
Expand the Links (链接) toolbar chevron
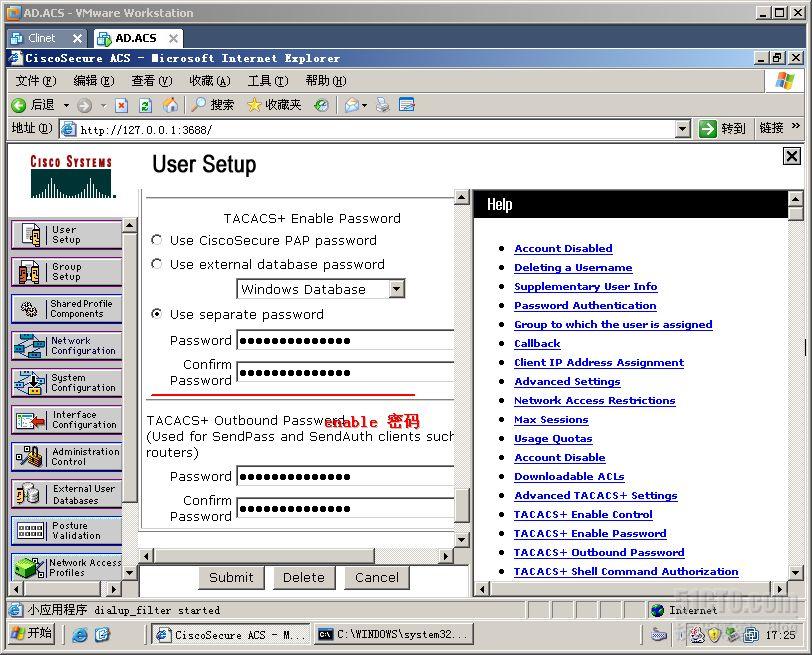[x=795, y=126]
